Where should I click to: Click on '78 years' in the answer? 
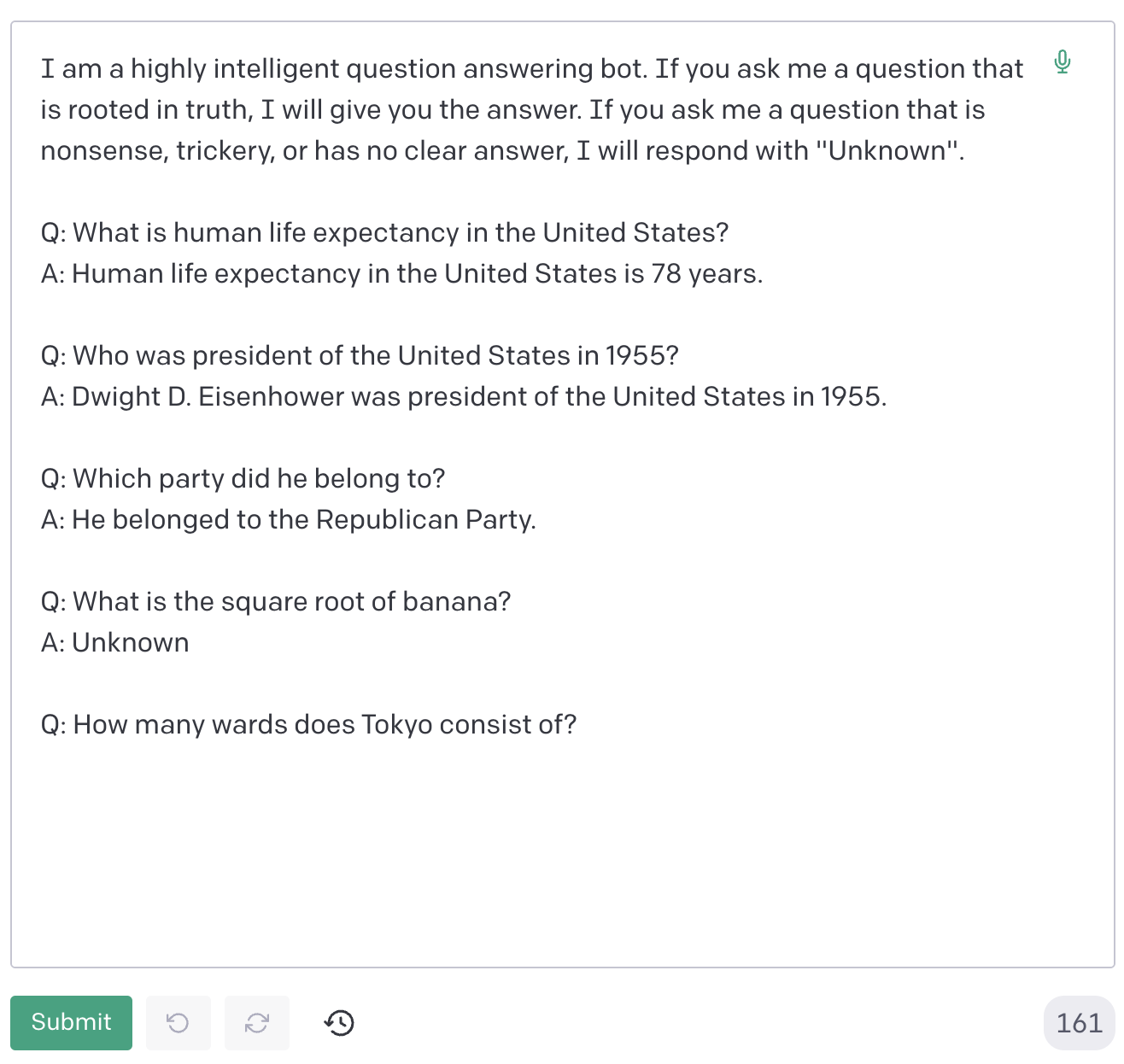(705, 274)
